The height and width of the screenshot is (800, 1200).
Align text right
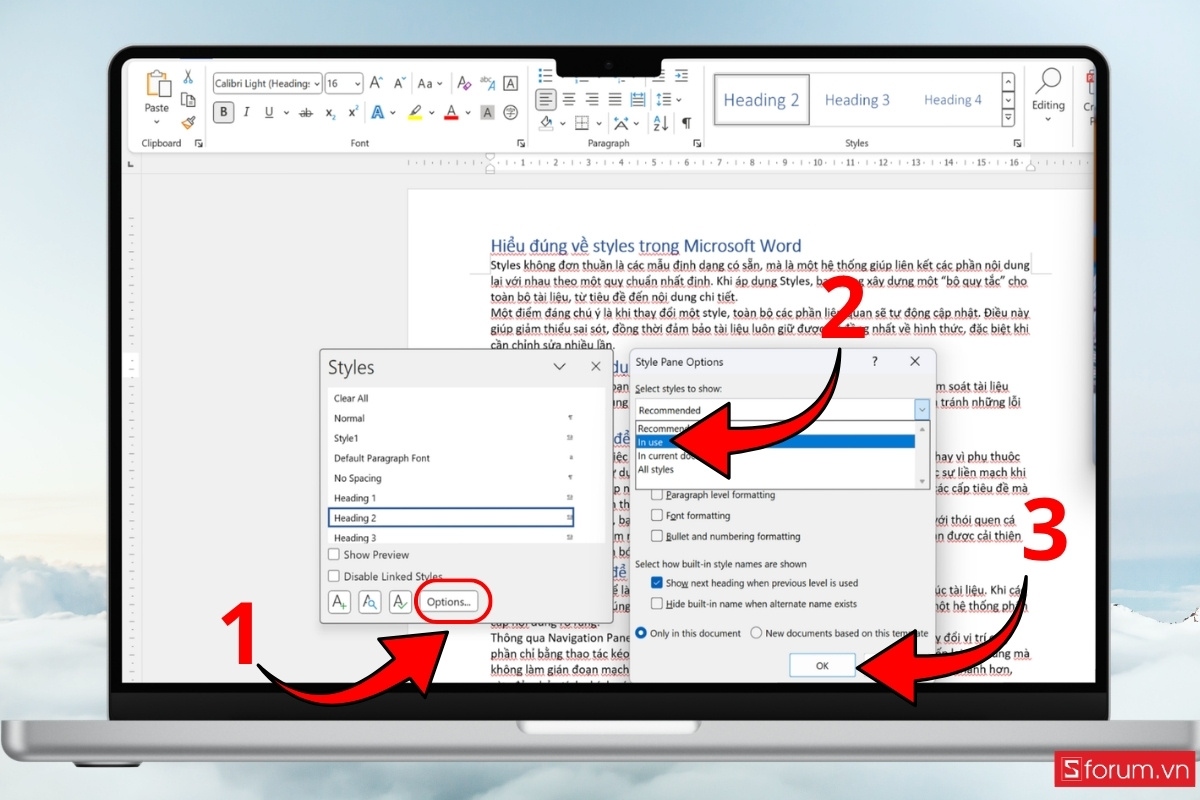[591, 99]
